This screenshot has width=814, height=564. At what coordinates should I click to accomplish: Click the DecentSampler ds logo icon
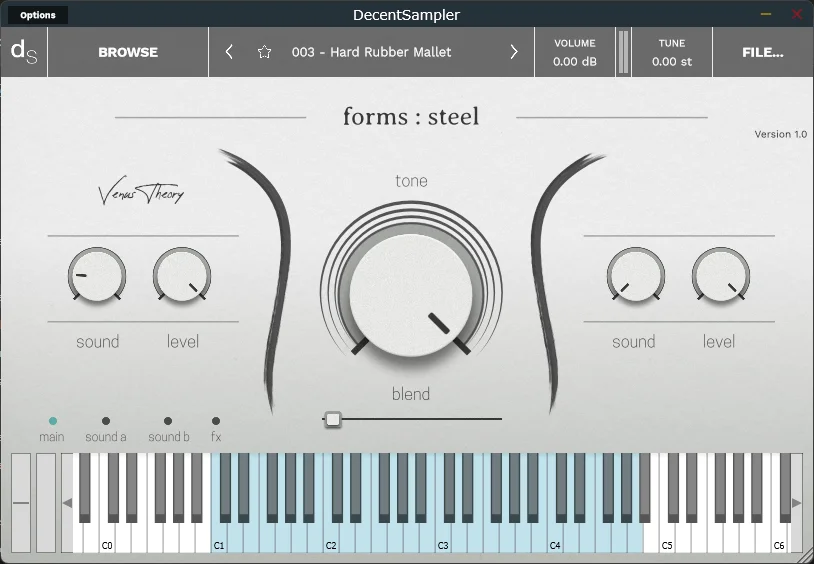[x=24, y=52]
